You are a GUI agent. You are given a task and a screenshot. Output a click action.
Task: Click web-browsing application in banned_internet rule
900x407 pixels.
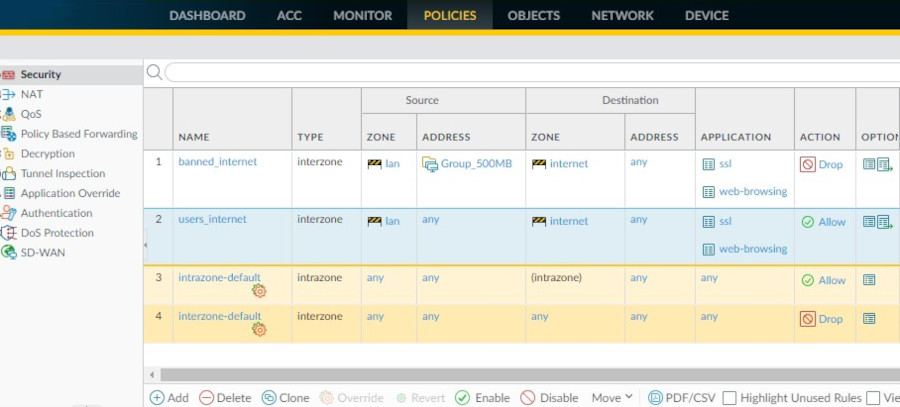[x=753, y=192]
